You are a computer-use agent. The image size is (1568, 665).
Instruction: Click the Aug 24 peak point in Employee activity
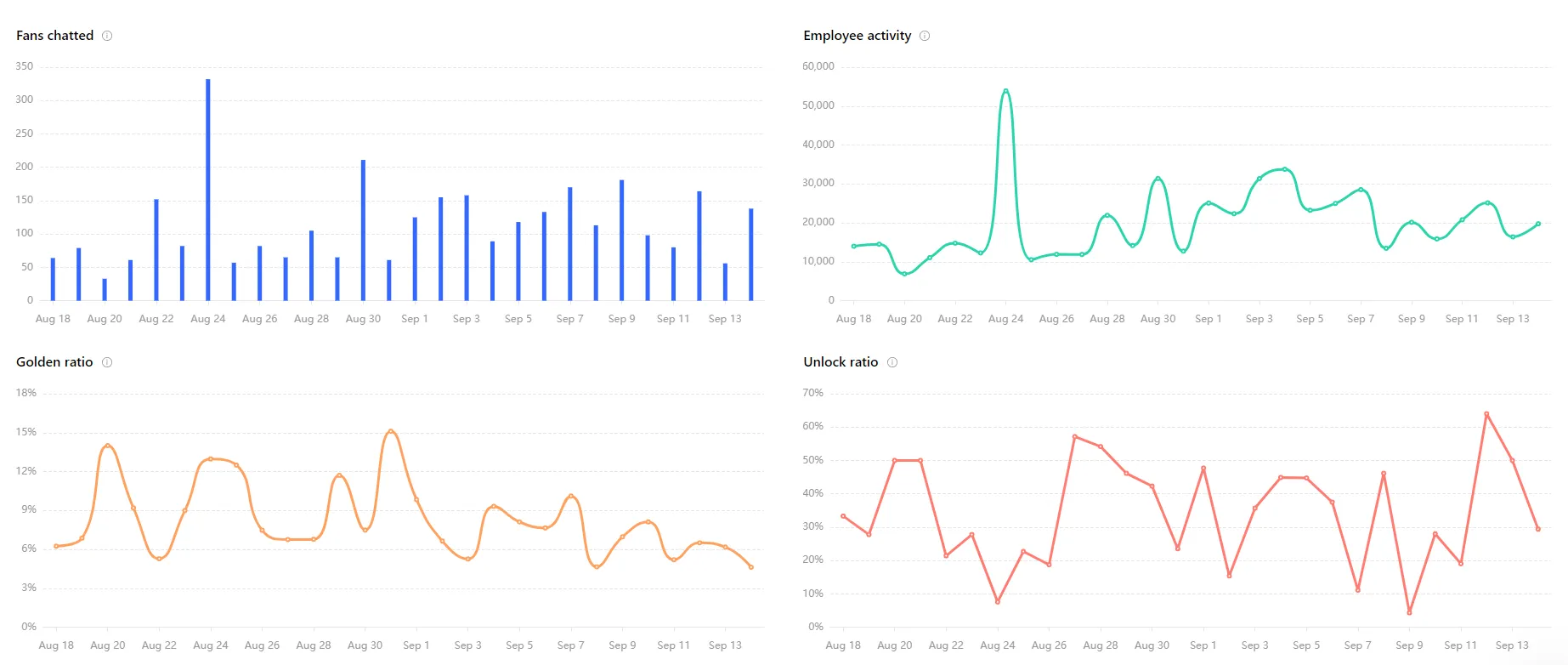(x=1006, y=91)
